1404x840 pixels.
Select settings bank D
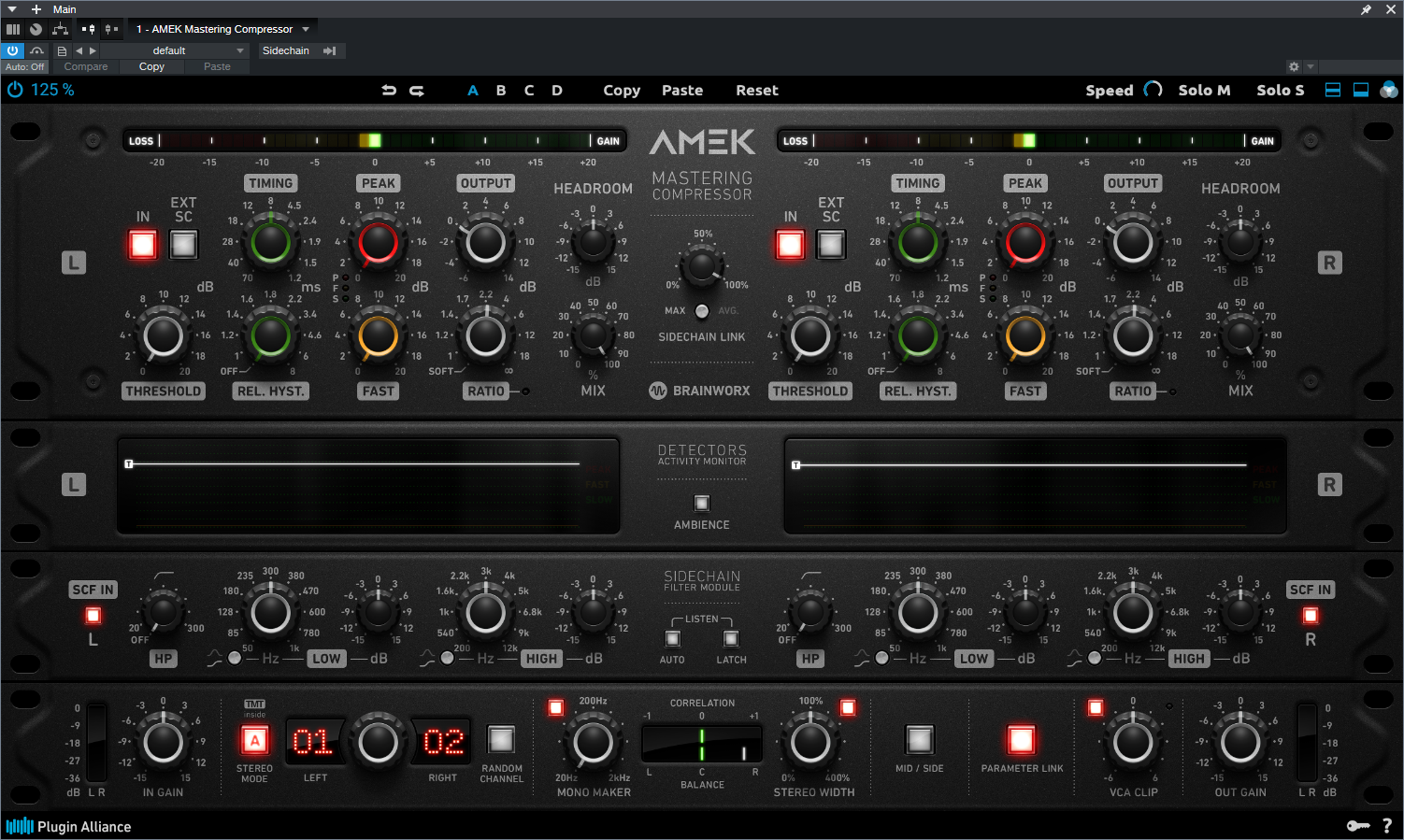tap(557, 91)
